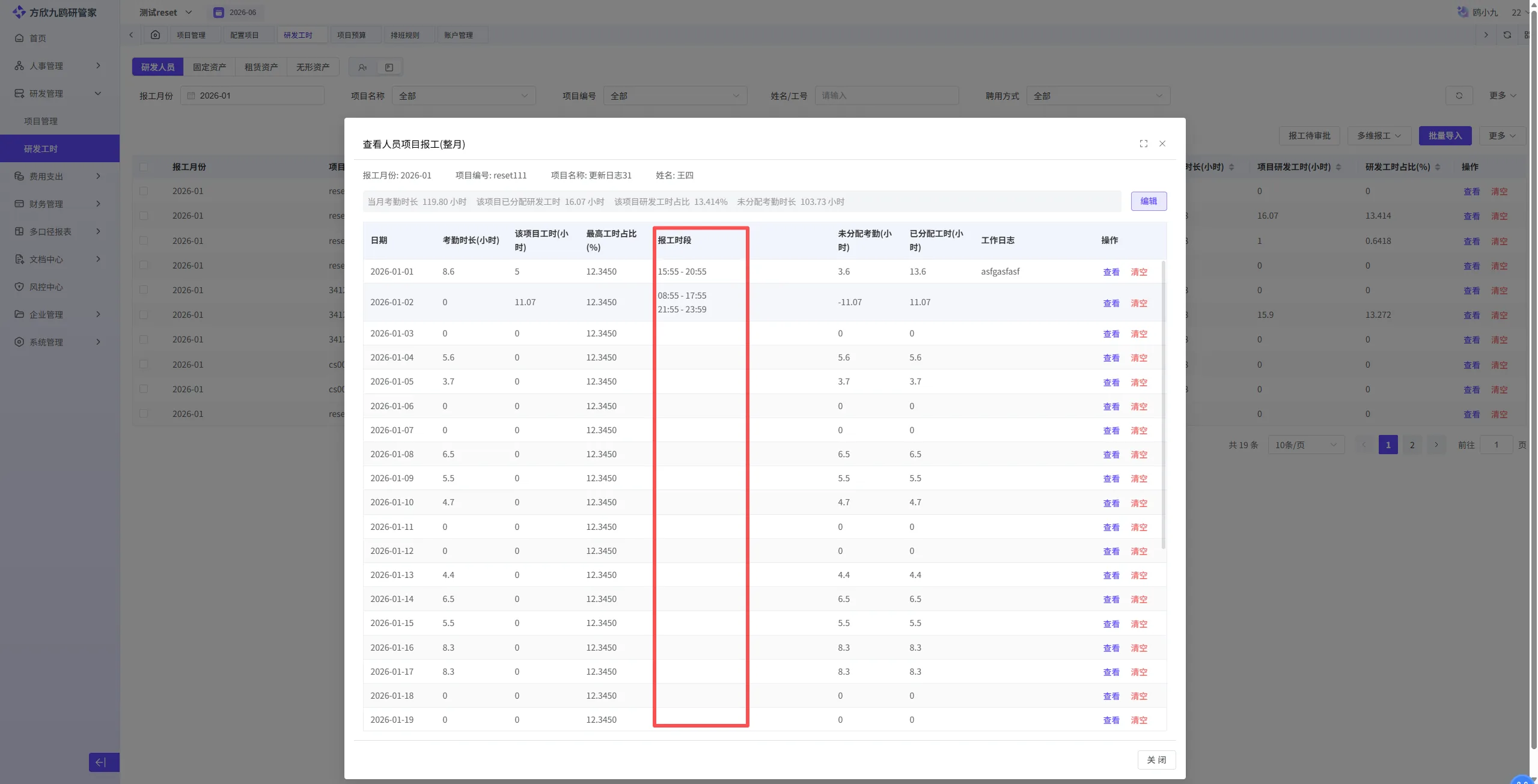Click 查看 for 2026-01-01 row
The image size is (1538, 784).
[x=1111, y=272]
